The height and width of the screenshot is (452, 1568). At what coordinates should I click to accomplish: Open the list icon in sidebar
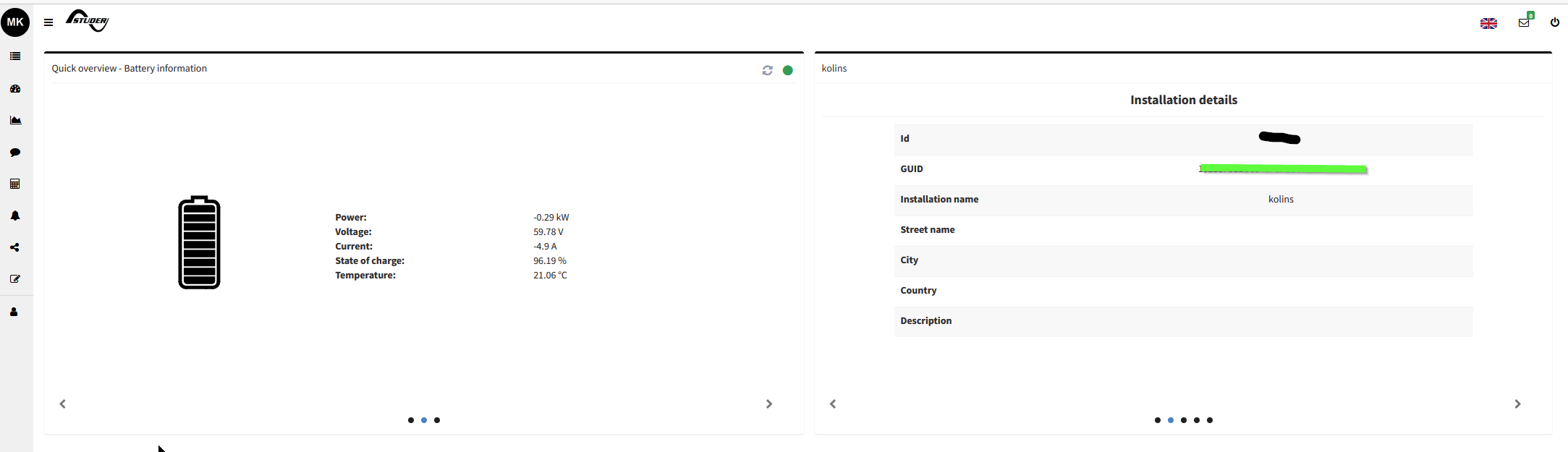click(15, 56)
